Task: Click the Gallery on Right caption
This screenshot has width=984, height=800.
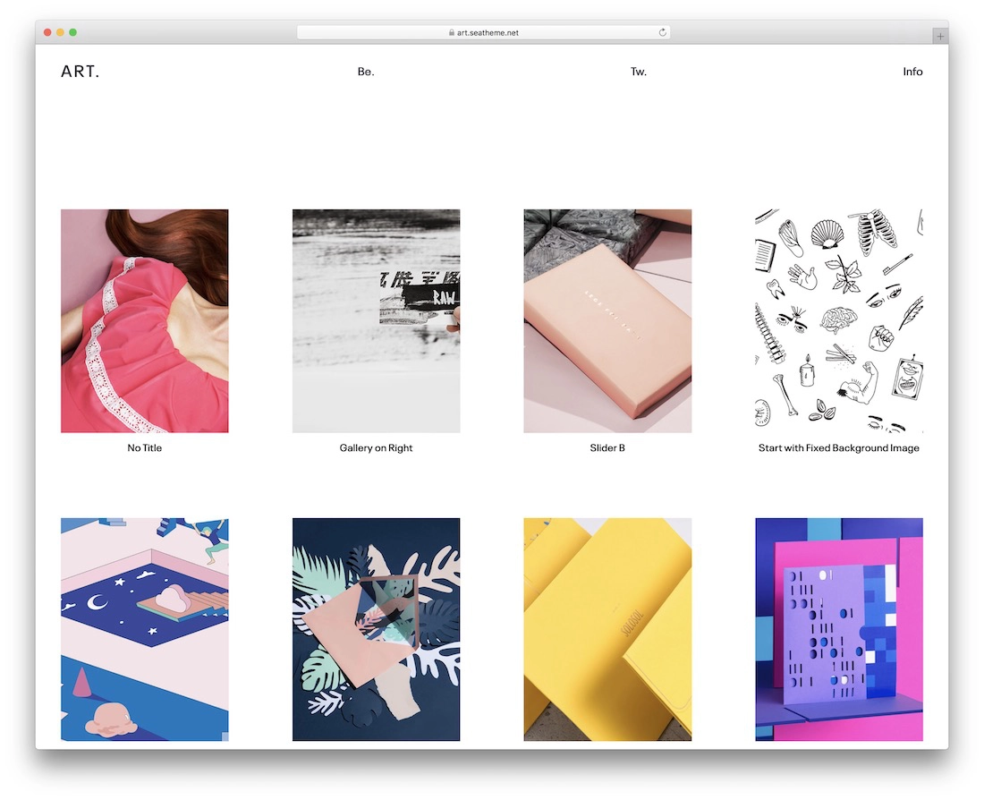Action: [376, 448]
